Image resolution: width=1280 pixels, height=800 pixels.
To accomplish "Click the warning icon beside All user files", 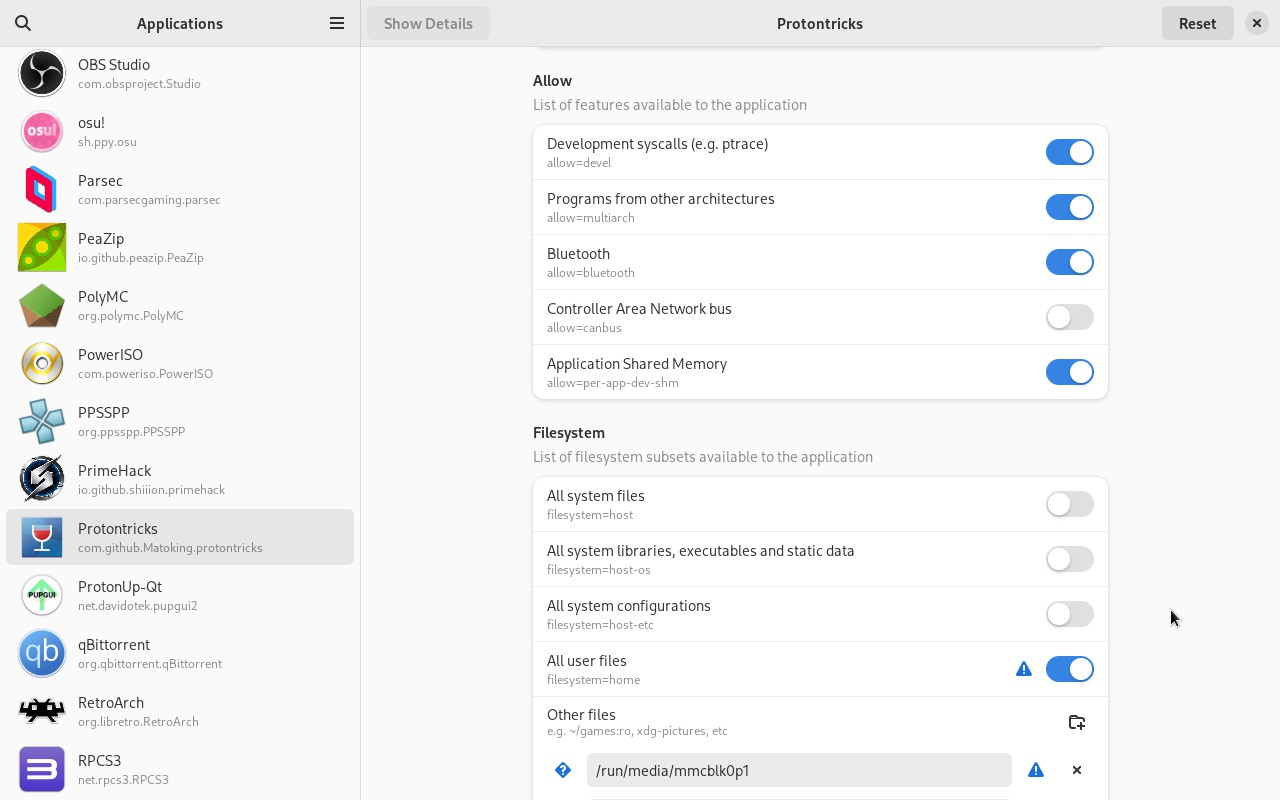I will click(1024, 669).
